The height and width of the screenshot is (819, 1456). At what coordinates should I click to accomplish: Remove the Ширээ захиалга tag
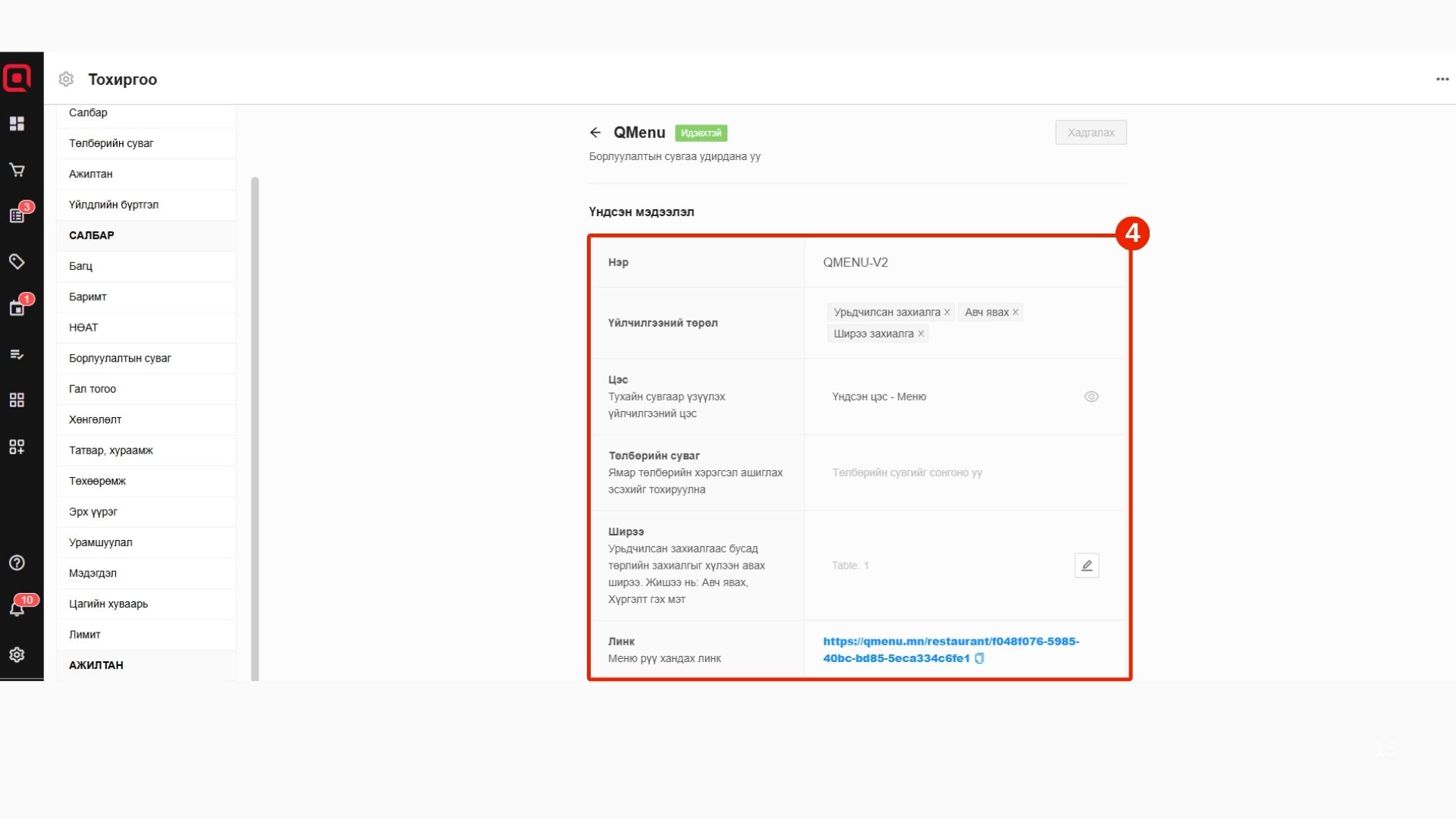click(x=921, y=334)
